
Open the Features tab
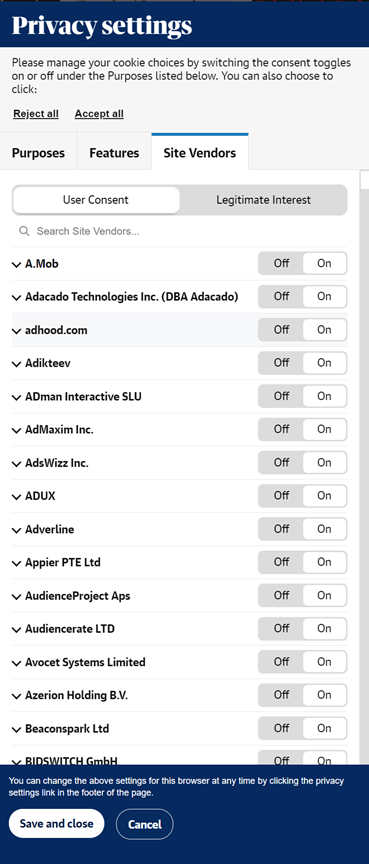[114, 153]
